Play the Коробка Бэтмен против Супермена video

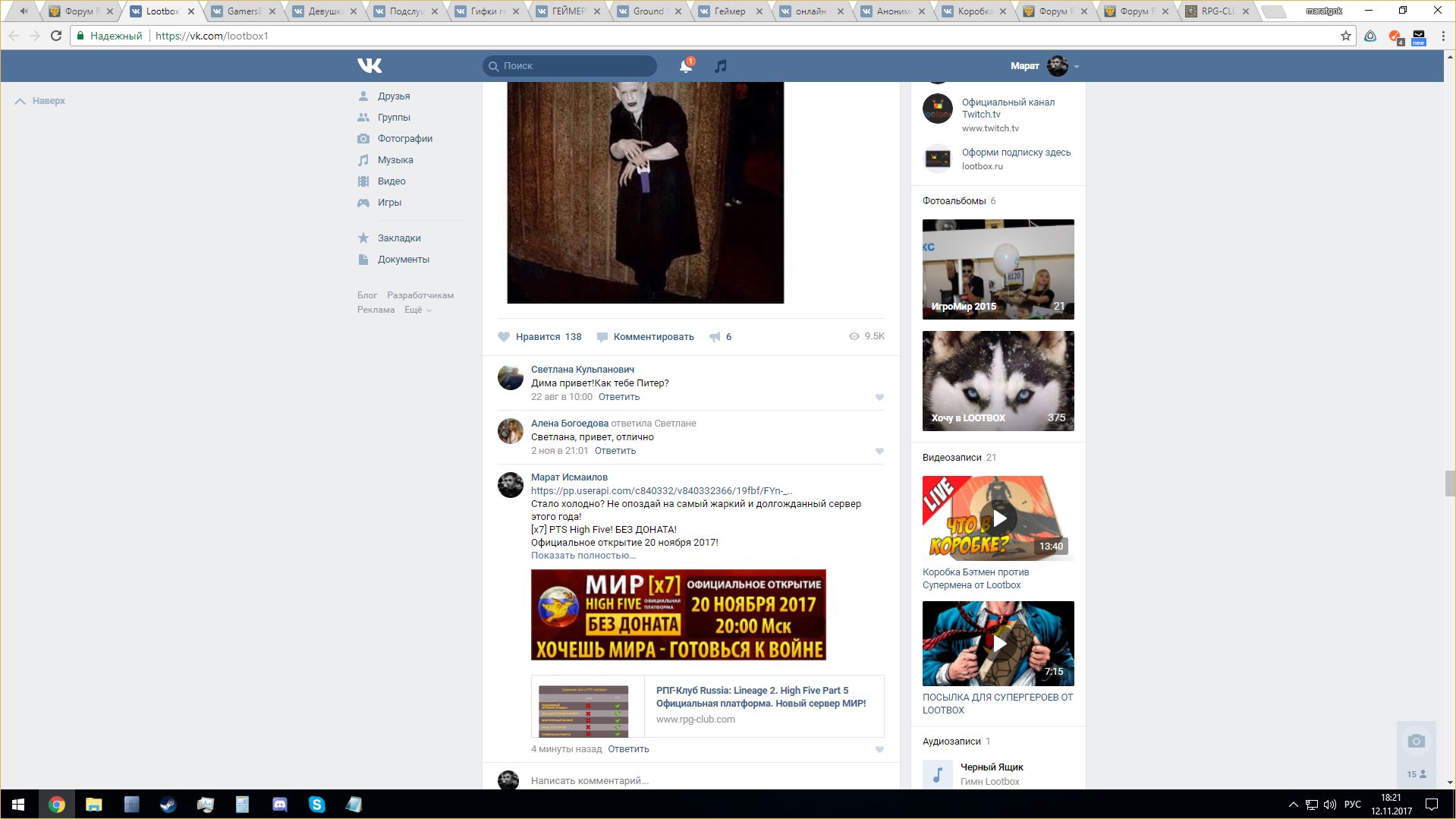tap(999, 518)
